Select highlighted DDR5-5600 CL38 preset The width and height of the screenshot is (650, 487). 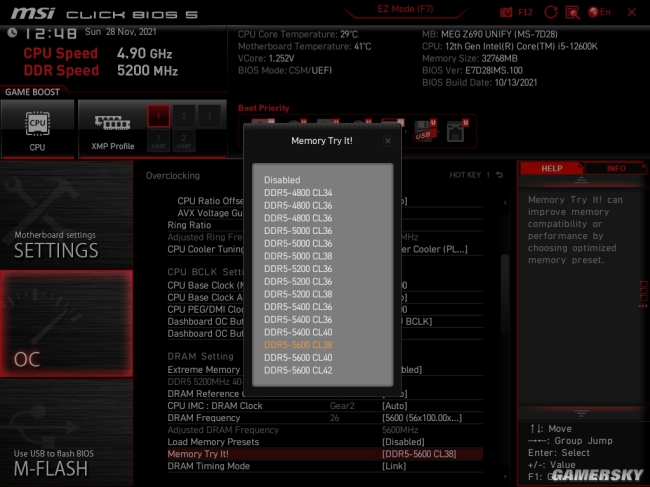[x=298, y=345]
